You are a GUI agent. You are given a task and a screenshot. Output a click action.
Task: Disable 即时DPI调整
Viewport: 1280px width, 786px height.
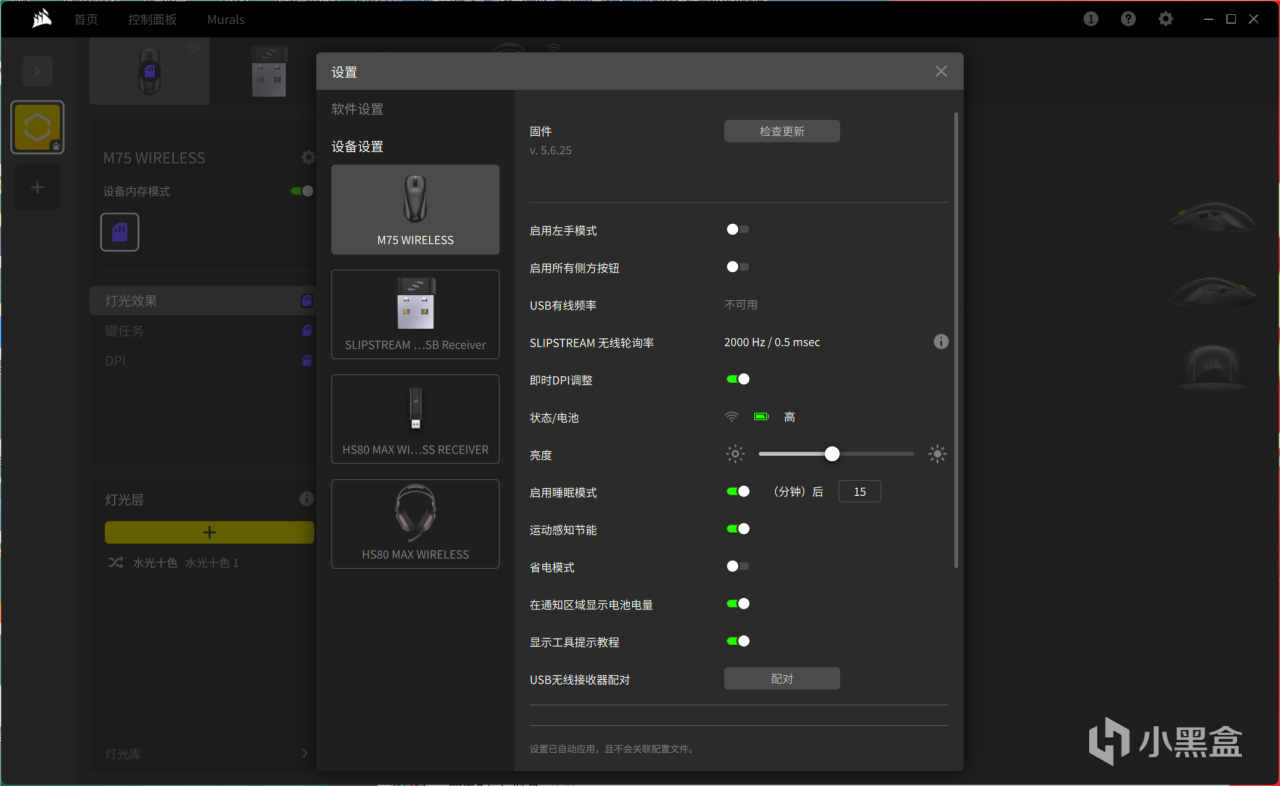click(738, 379)
